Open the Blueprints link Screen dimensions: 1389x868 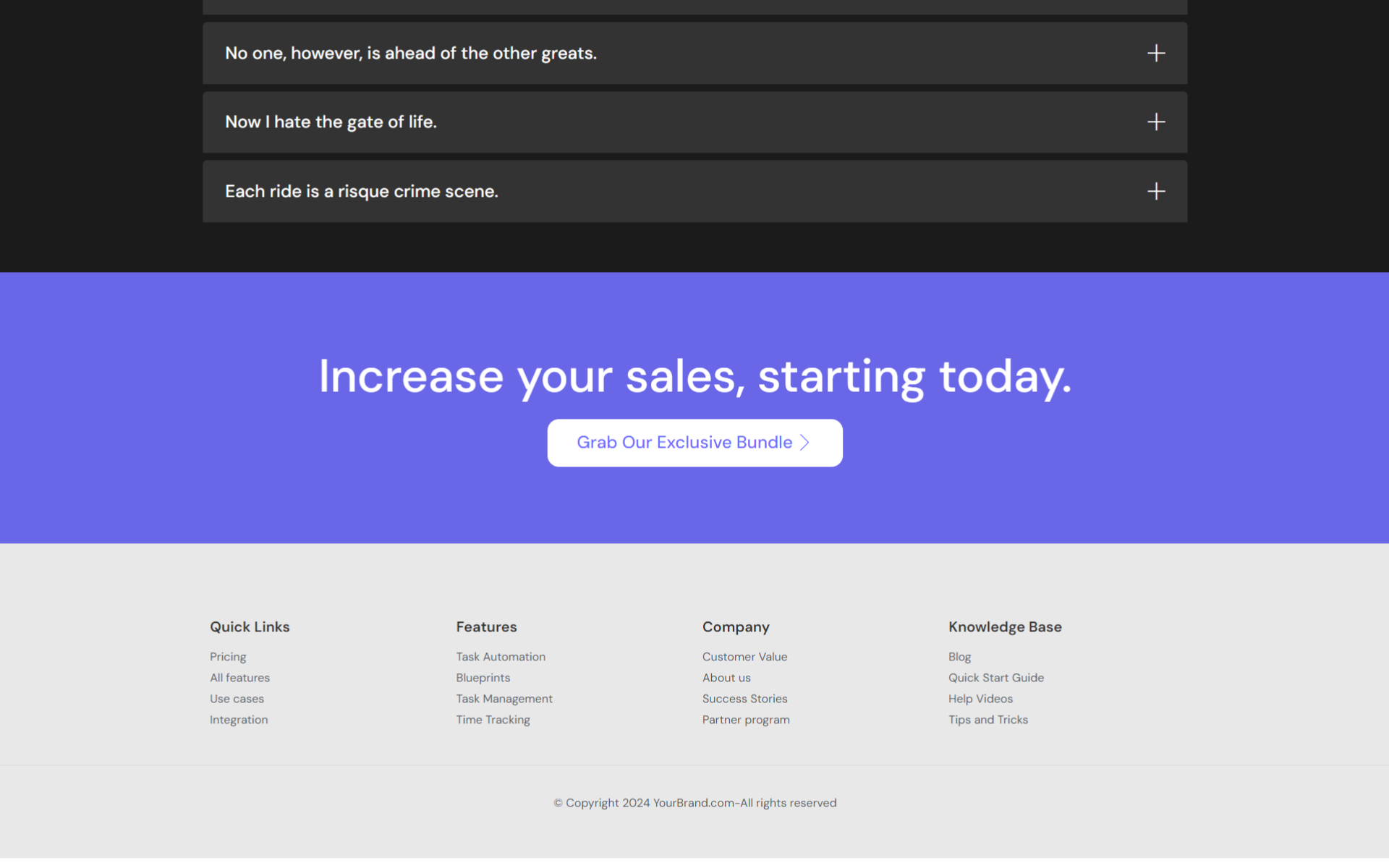[x=483, y=678]
